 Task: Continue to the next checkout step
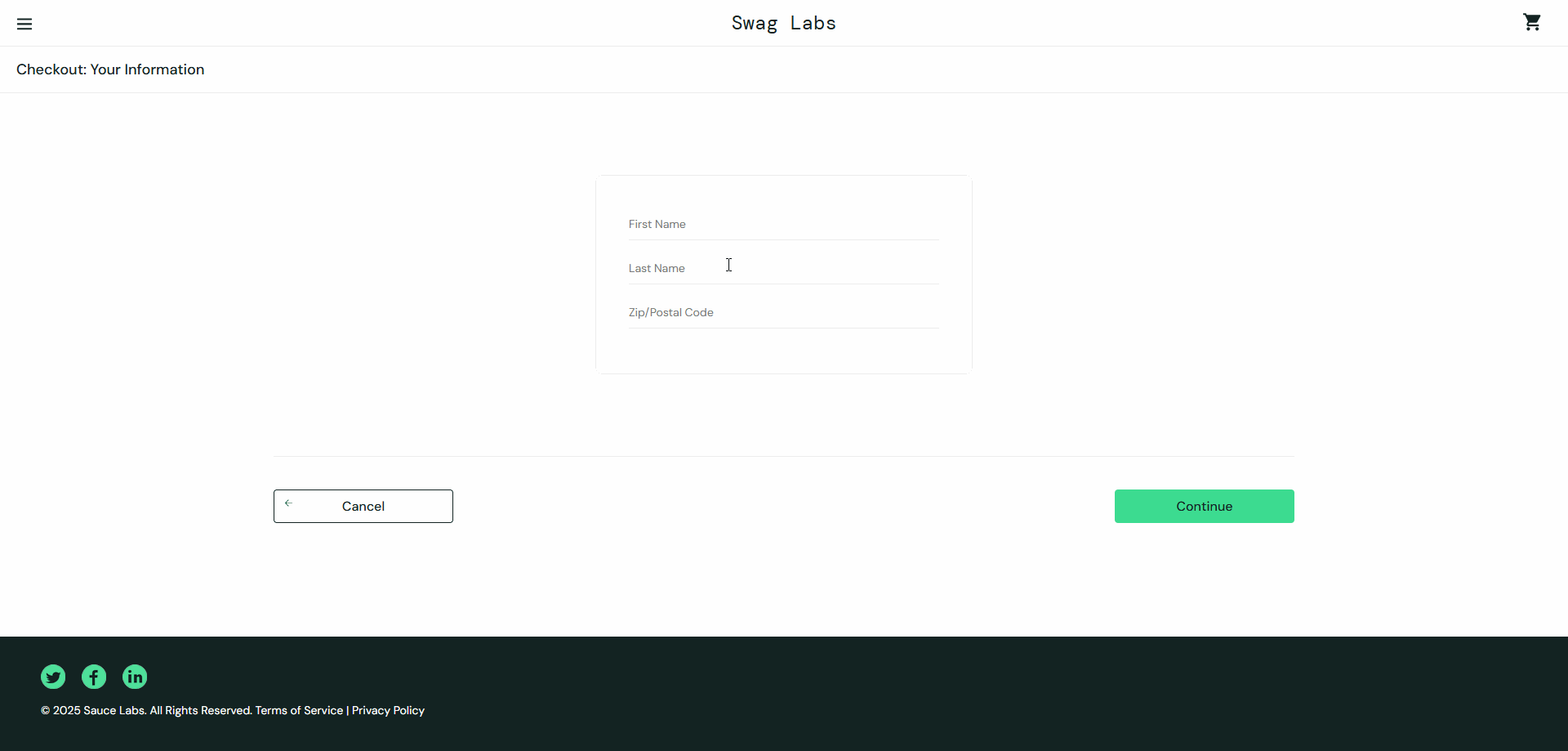1205,507
